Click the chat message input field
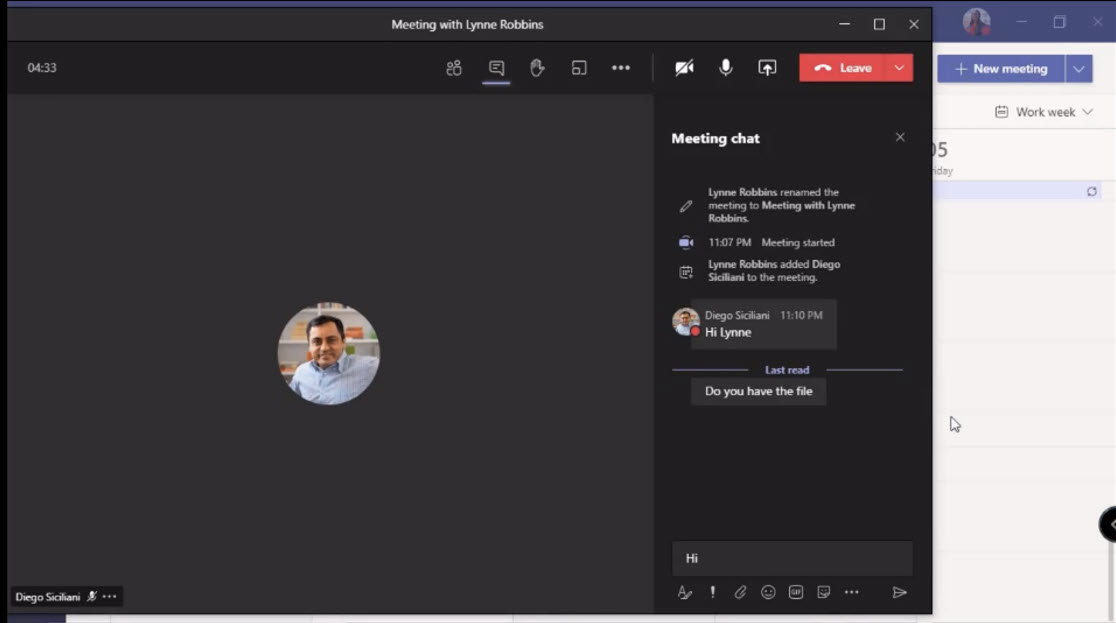 point(792,558)
